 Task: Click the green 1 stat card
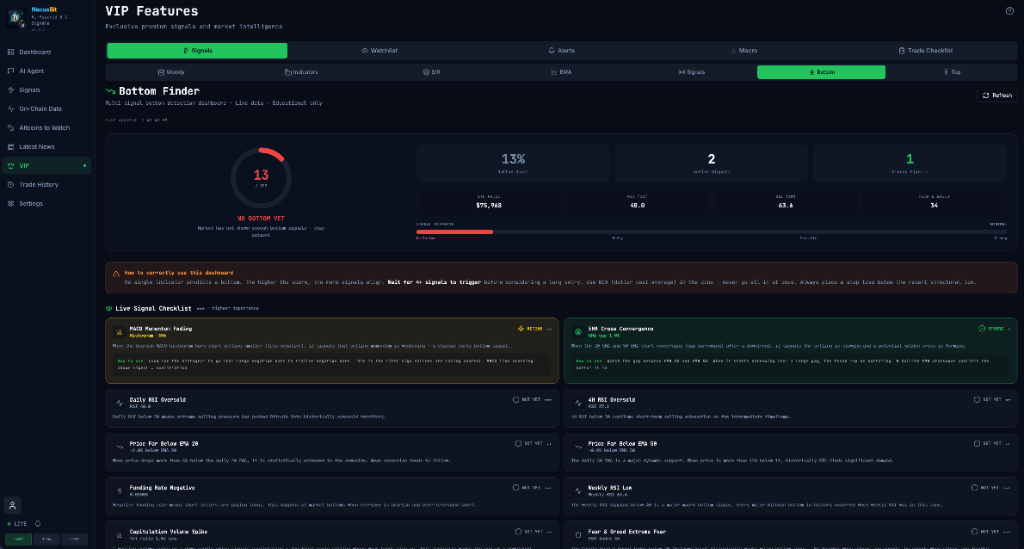click(x=910, y=163)
